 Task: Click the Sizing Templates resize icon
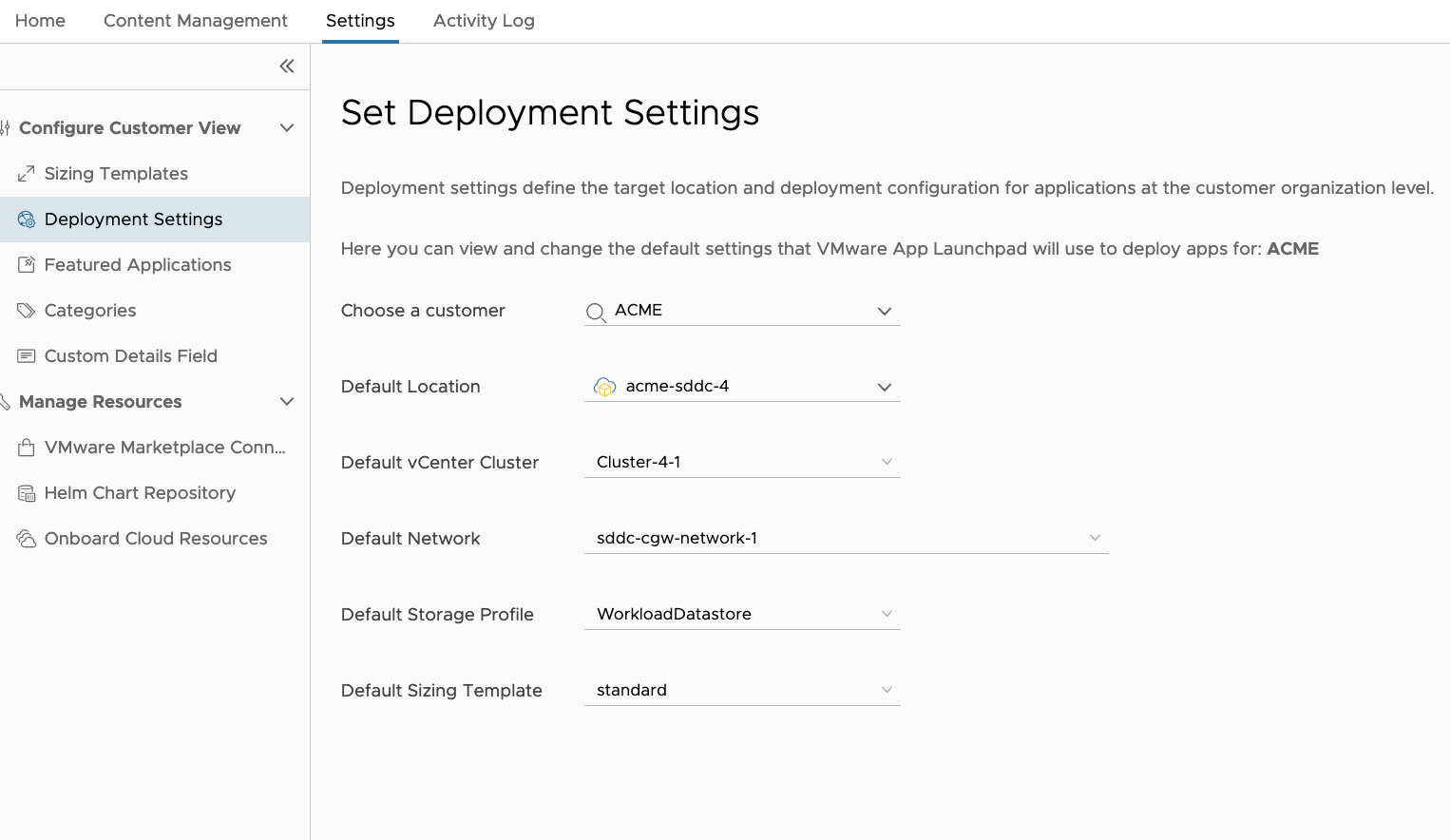27,174
